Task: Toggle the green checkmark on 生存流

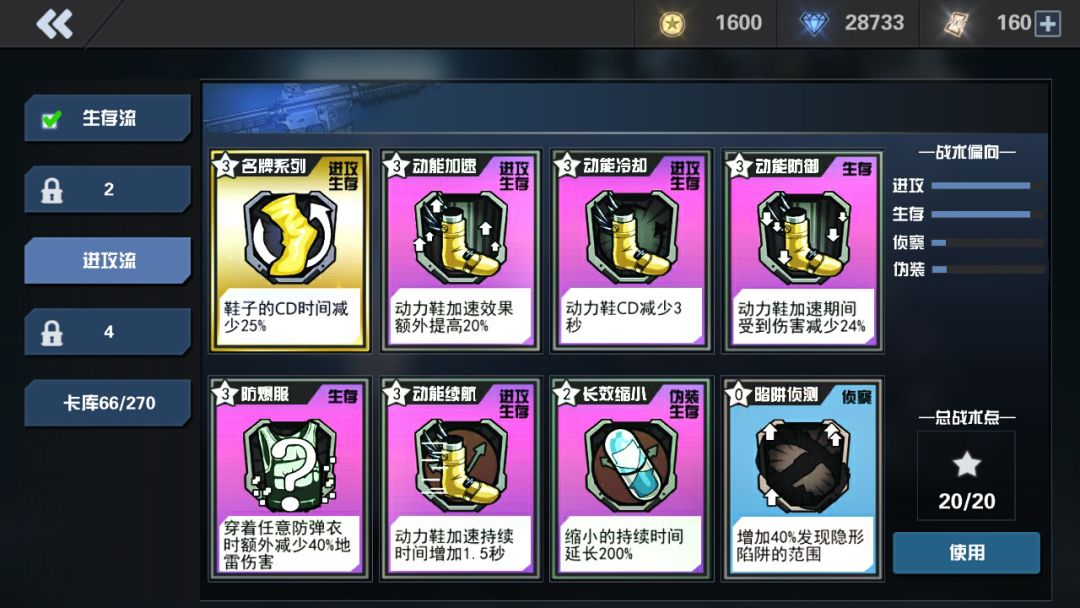Action: click(x=51, y=119)
